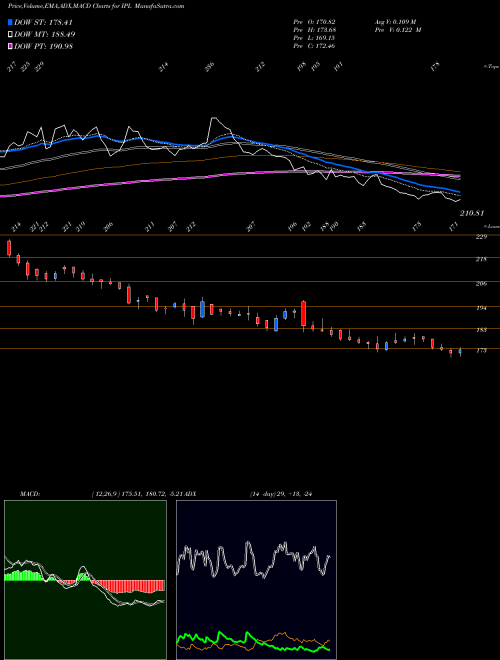Click the last blue candlestick at far right
Screen dimensions: 500x660
pos(460,351)
